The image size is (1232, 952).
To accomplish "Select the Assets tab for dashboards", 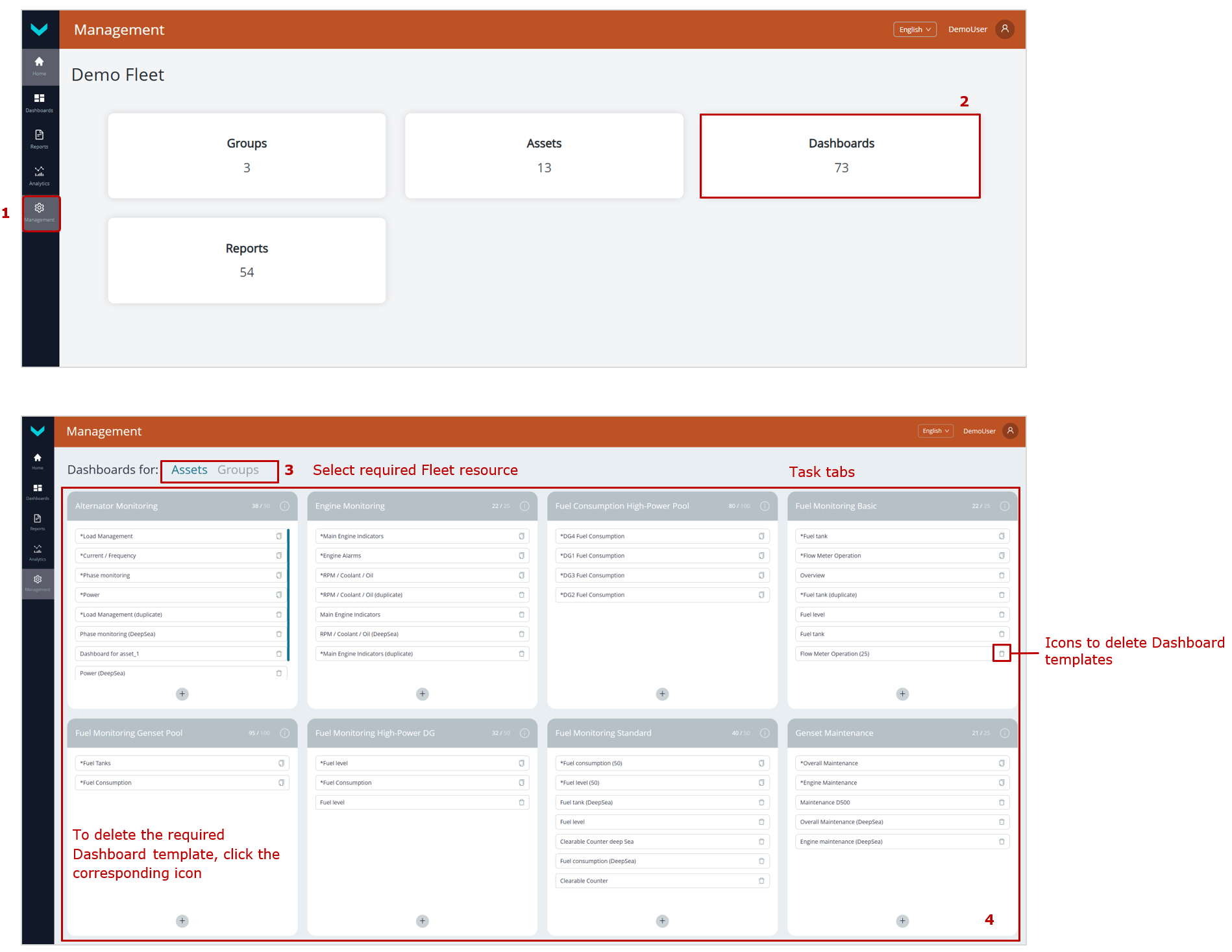I will (190, 470).
